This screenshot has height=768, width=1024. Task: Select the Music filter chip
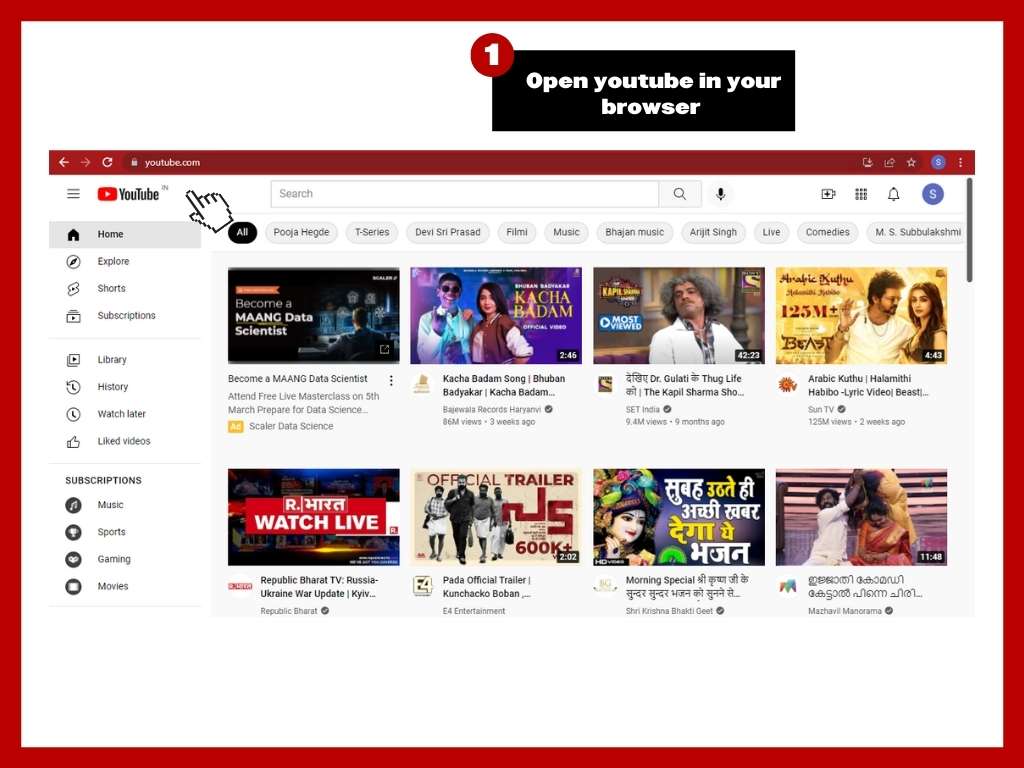(566, 232)
